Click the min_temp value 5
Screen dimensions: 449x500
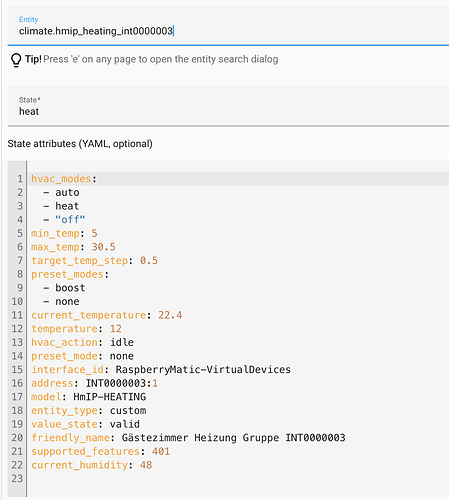click(x=94, y=233)
